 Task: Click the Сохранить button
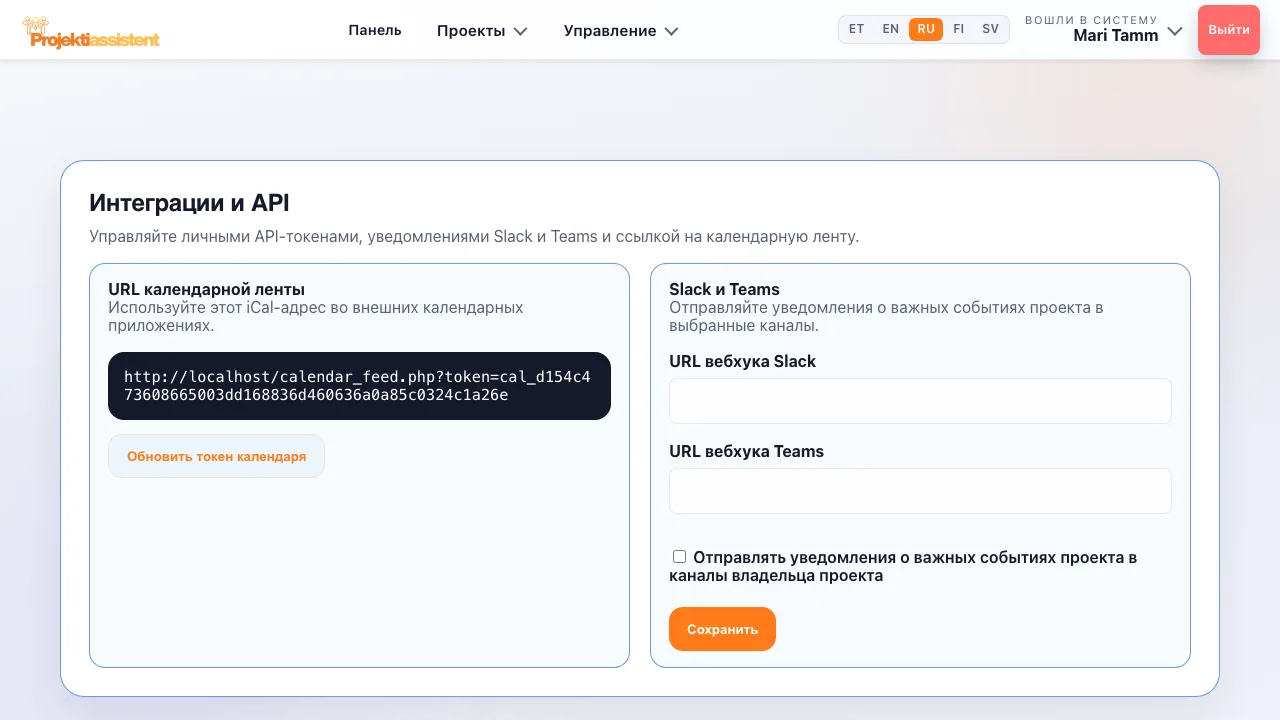click(722, 629)
